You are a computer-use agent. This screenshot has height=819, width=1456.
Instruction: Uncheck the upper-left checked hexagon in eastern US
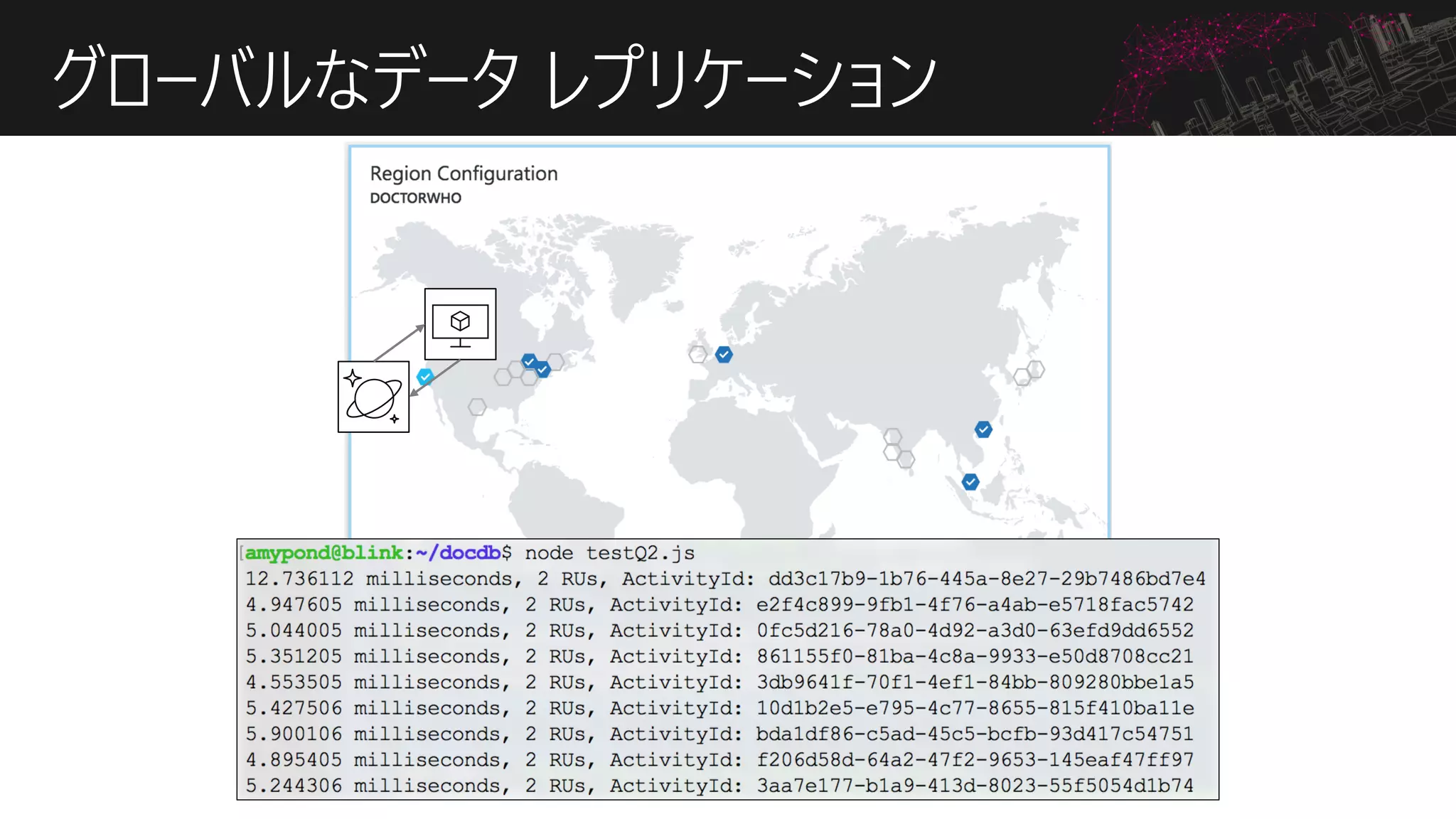(529, 361)
